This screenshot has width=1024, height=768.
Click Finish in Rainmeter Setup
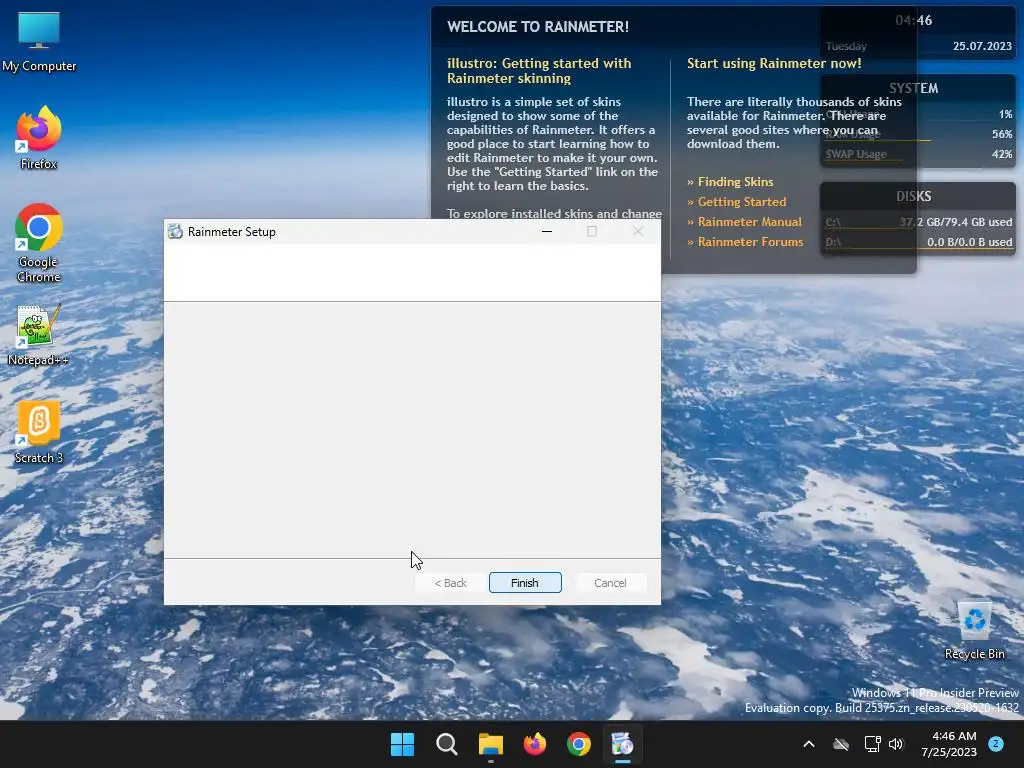pyautogui.click(x=525, y=583)
